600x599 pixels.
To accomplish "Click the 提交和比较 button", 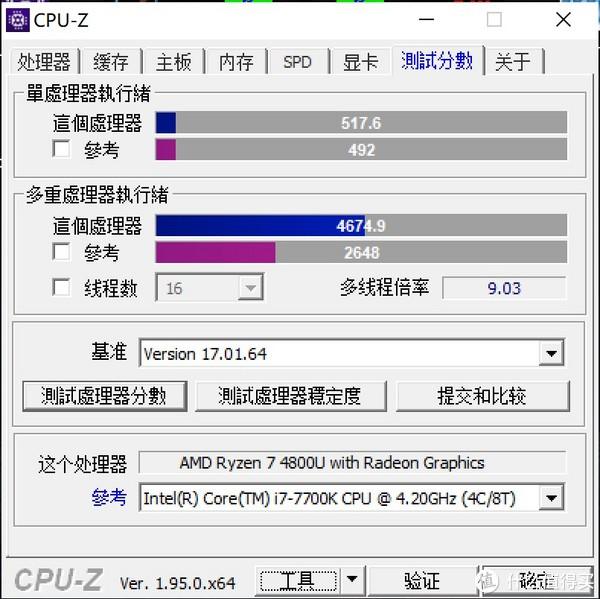I will (x=483, y=396).
